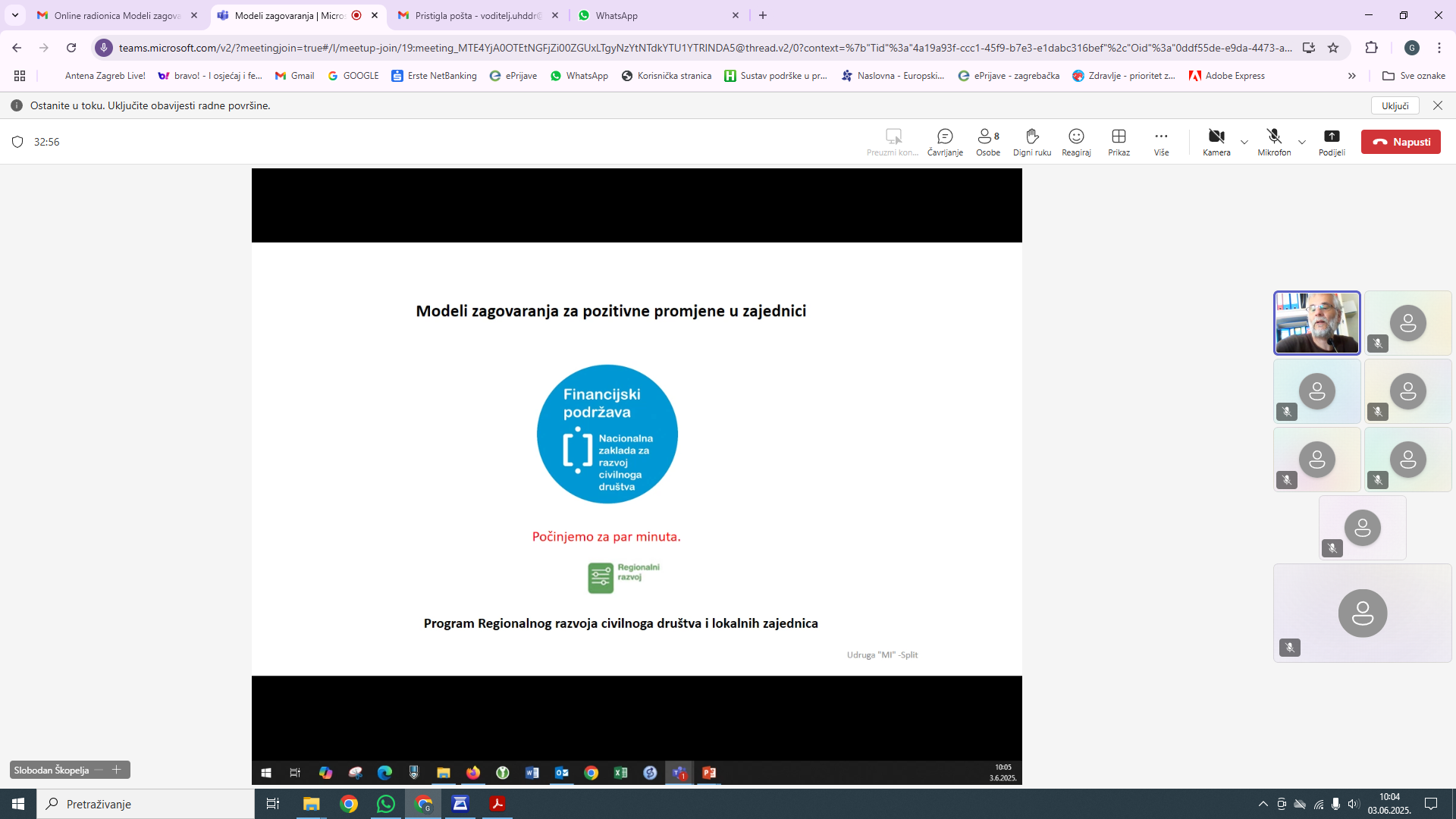This screenshot has height=819, width=1456.
Task: Raise hand with Digni ruku
Action: tap(1031, 141)
